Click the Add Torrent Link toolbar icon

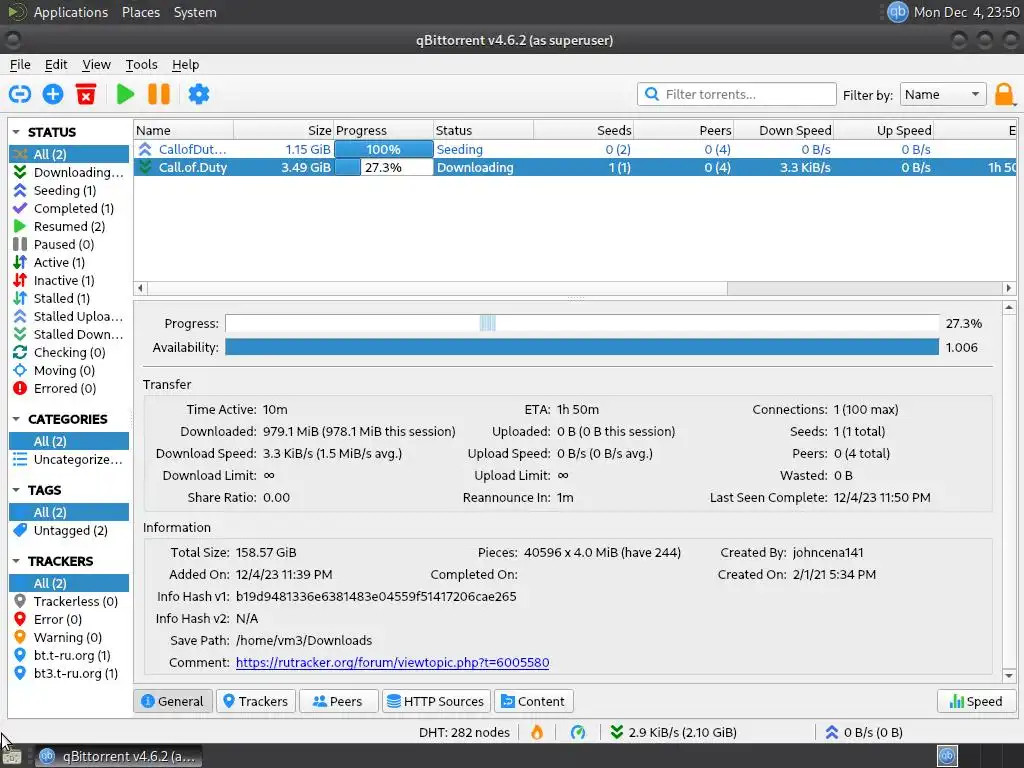20,94
